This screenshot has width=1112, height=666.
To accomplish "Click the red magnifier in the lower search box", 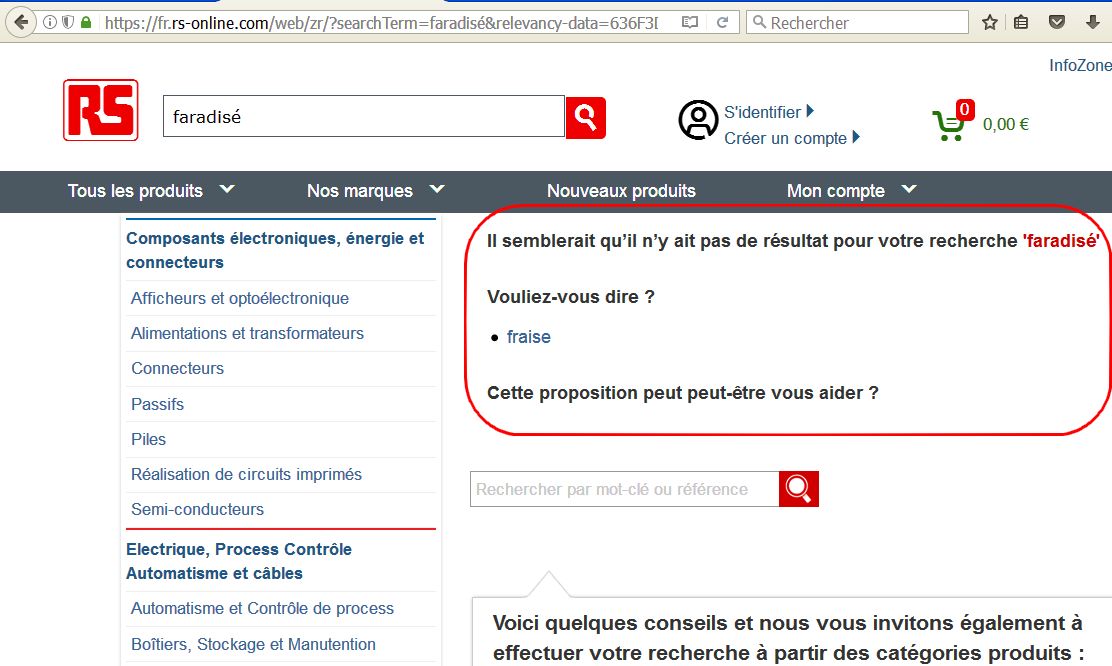I will coord(799,489).
